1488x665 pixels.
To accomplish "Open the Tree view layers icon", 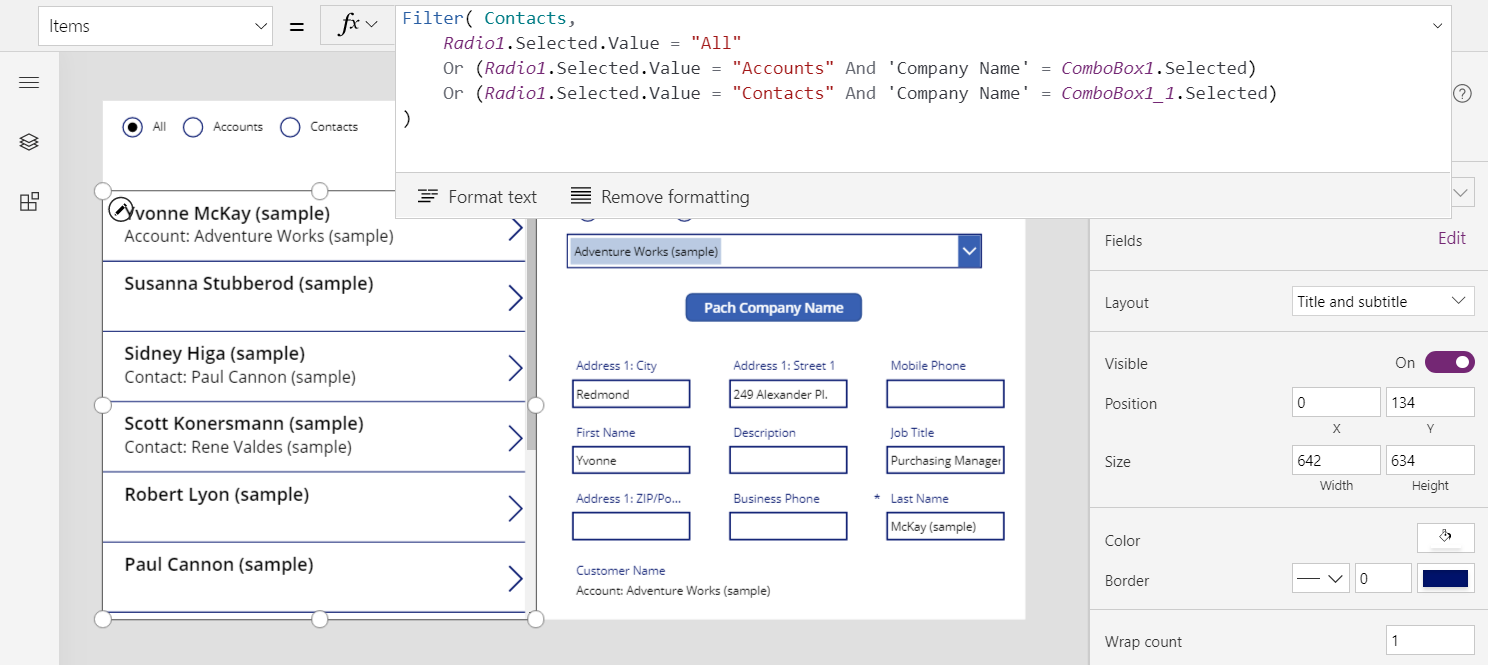I will point(29,143).
